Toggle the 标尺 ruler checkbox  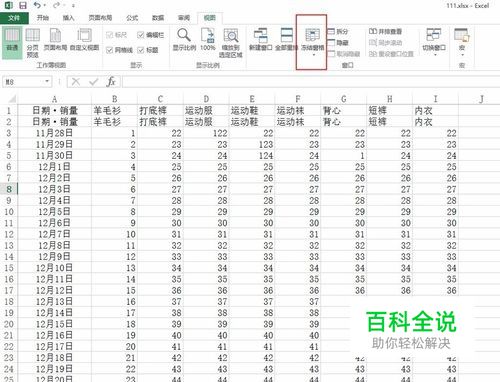point(109,35)
